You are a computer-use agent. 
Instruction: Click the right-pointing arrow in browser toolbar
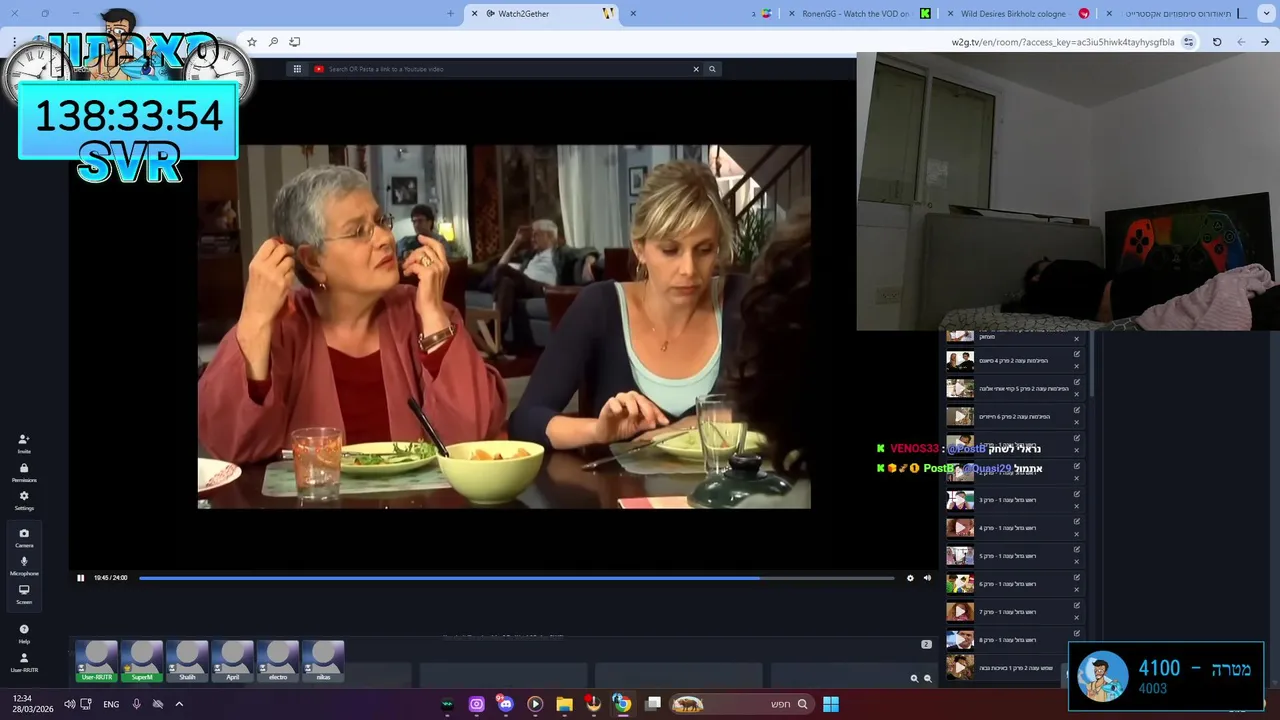1265,42
